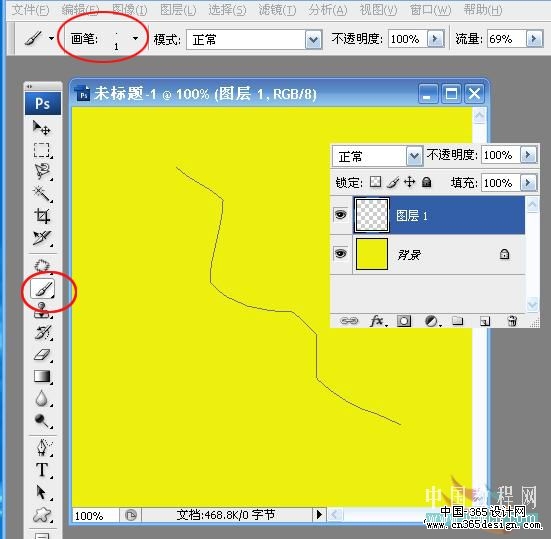This screenshot has height=539, width=551.
Task: Create a new layer
Action: point(485,320)
